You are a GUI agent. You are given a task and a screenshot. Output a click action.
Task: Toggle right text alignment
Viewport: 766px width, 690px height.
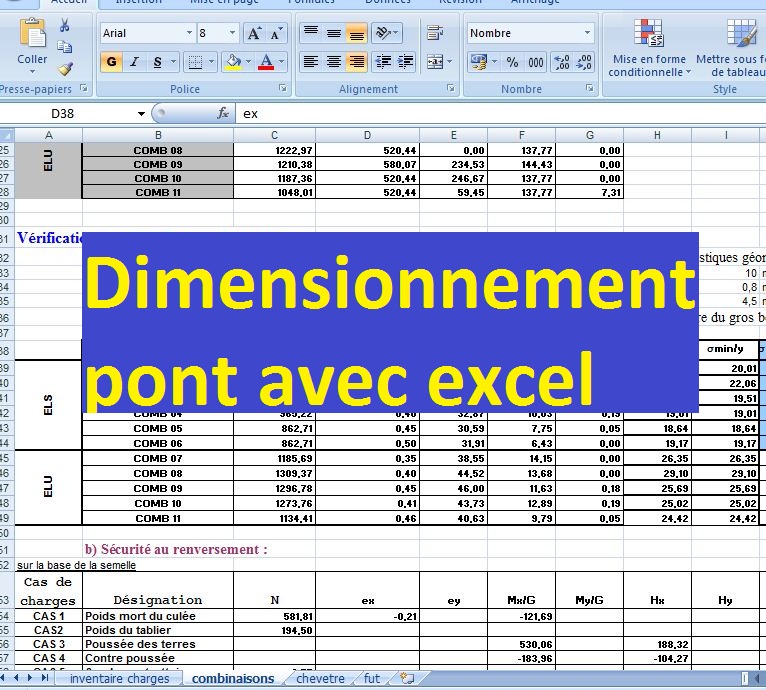[357, 62]
